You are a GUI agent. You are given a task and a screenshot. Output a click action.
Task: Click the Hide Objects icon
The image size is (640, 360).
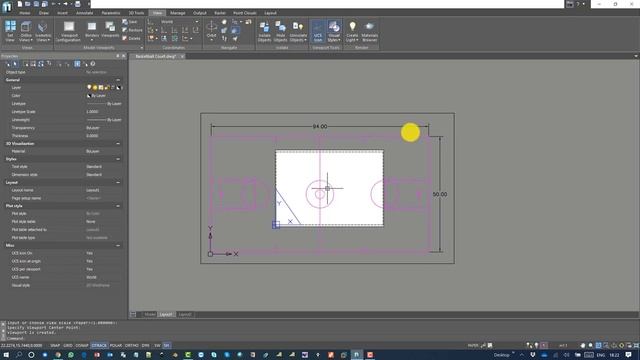tap(280, 32)
